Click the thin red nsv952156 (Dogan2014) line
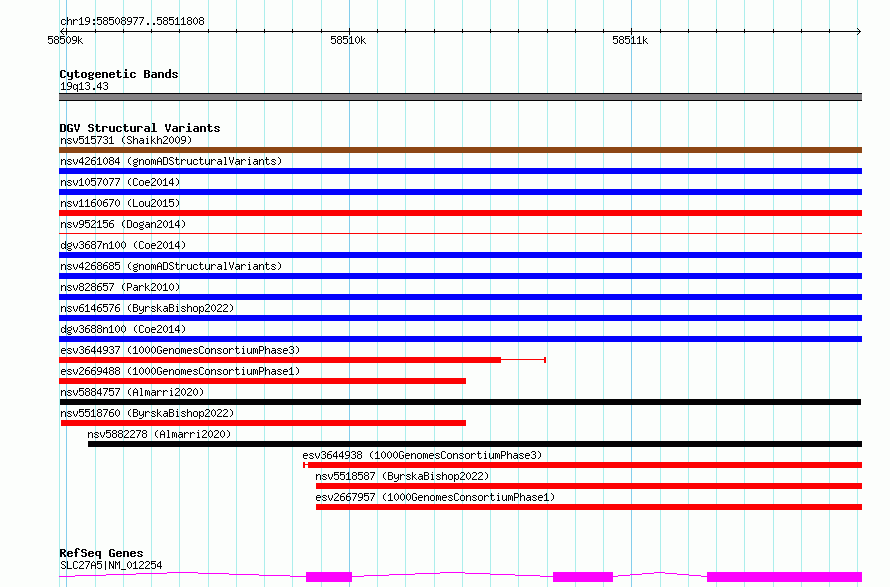This screenshot has width=890, height=587. click(x=460, y=233)
